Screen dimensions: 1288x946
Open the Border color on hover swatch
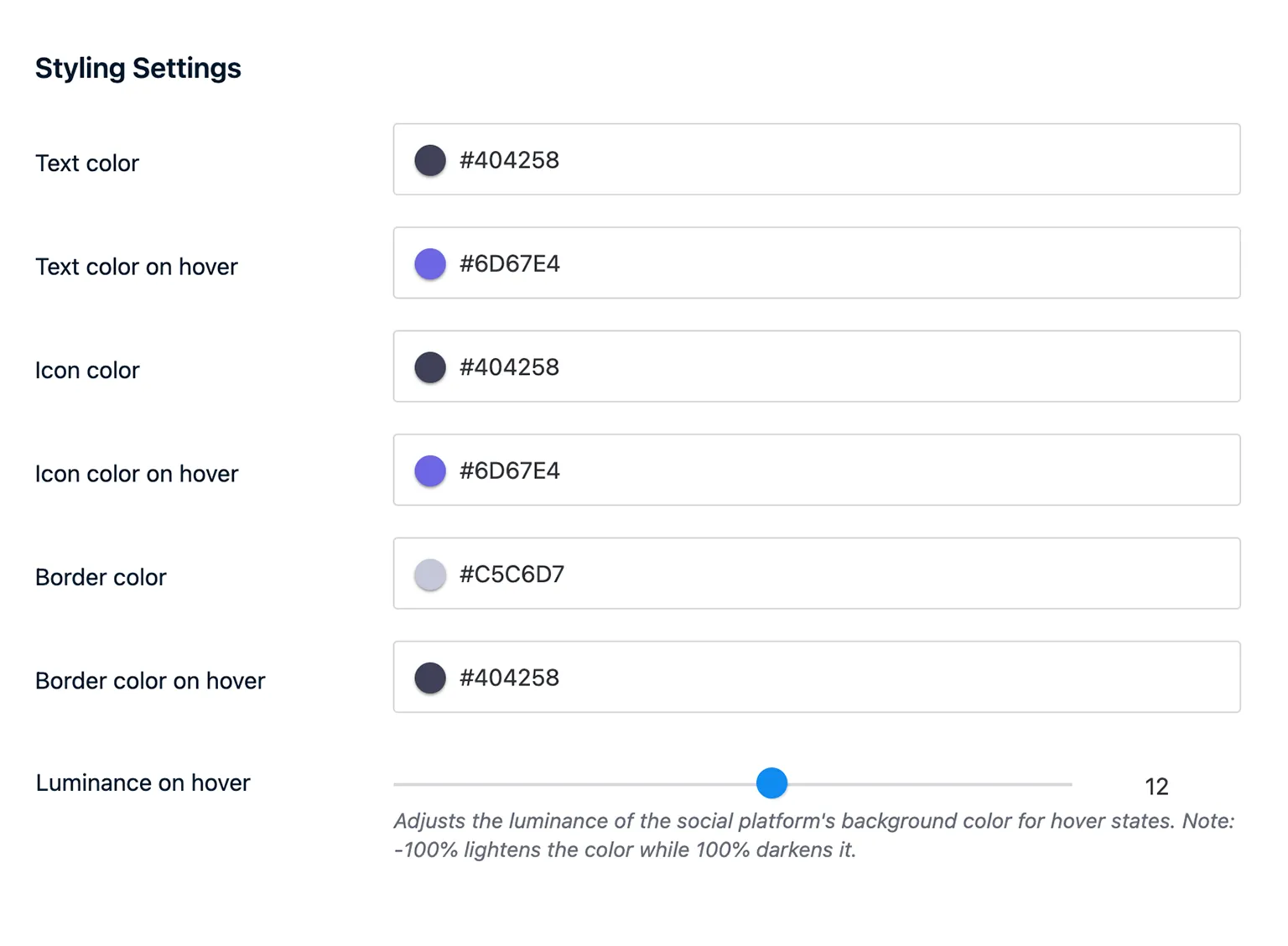pos(430,678)
